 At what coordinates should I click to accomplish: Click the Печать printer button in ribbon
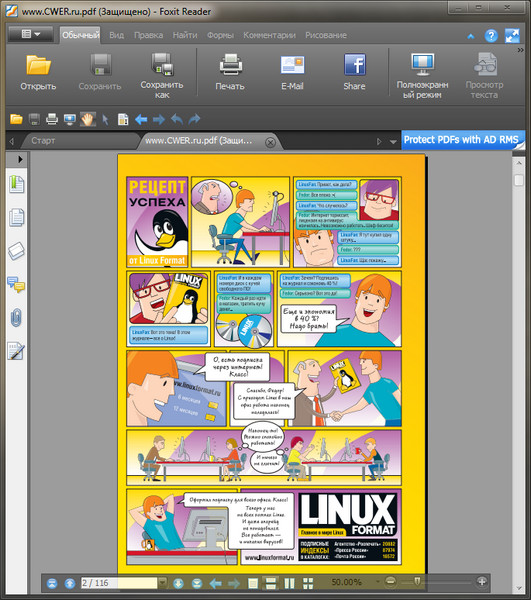coord(230,73)
